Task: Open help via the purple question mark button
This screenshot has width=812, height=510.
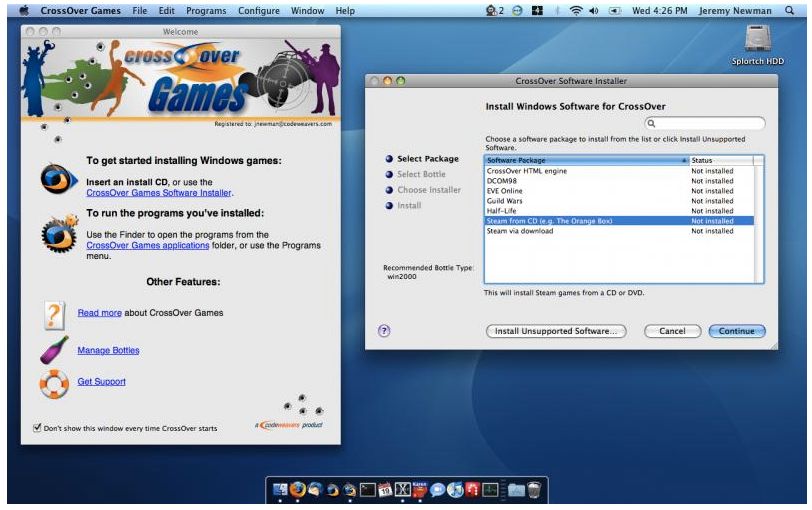Action: tap(384, 330)
